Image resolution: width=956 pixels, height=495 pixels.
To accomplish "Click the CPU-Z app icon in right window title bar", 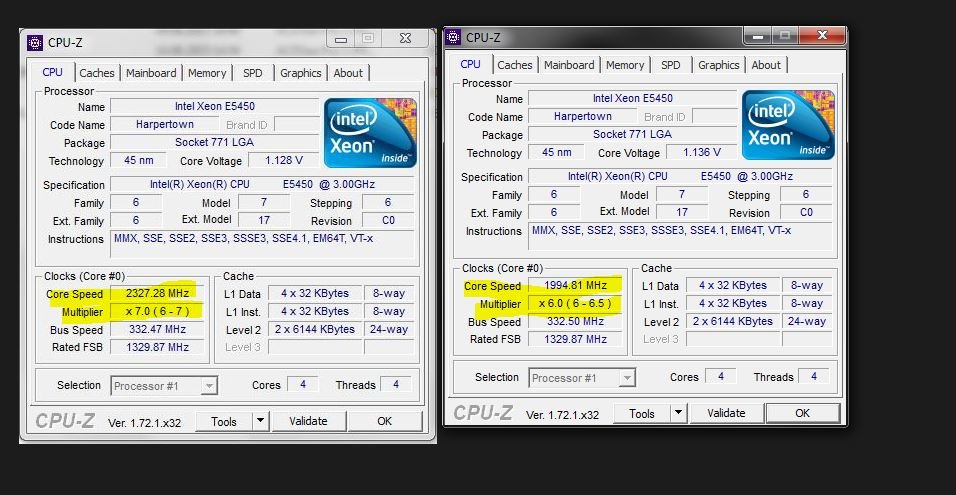I will (x=453, y=37).
